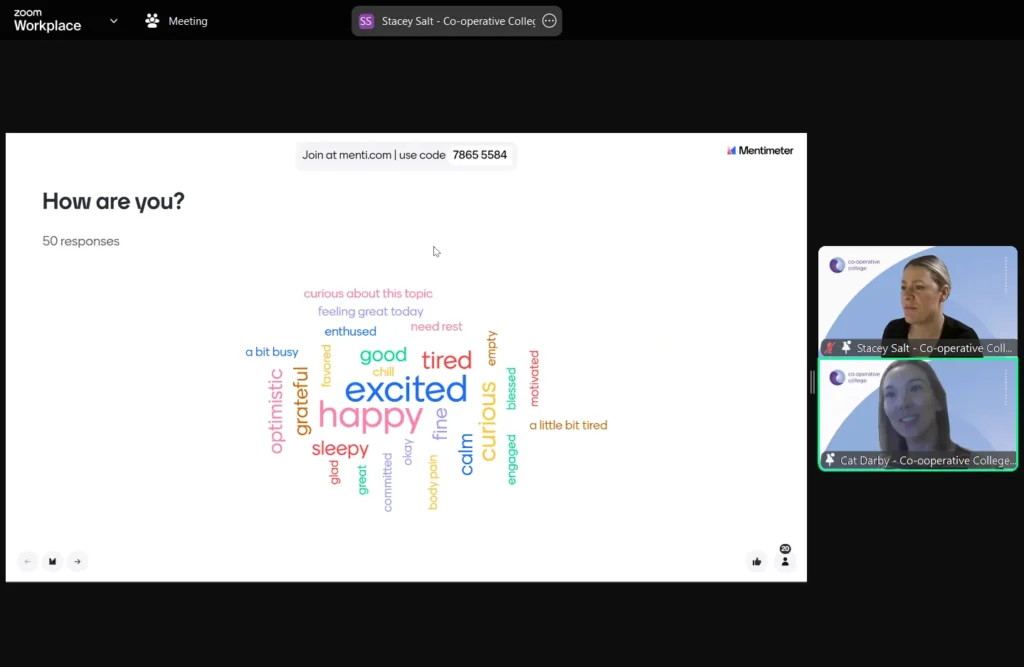Click the Join at menti.com code banner
The height and width of the screenshot is (667, 1024).
(405, 155)
